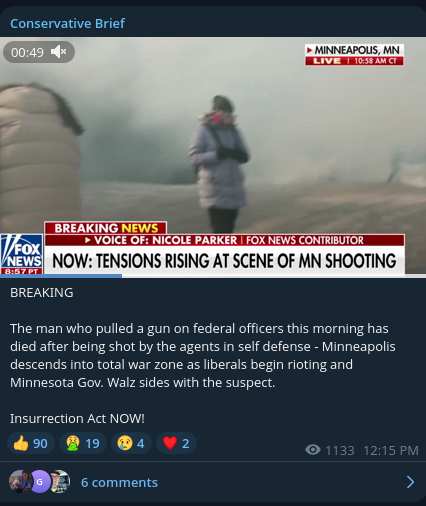The image size is (426, 506).
Task: Open the comments chevron arrow
Action: pyautogui.click(x=411, y=482)
